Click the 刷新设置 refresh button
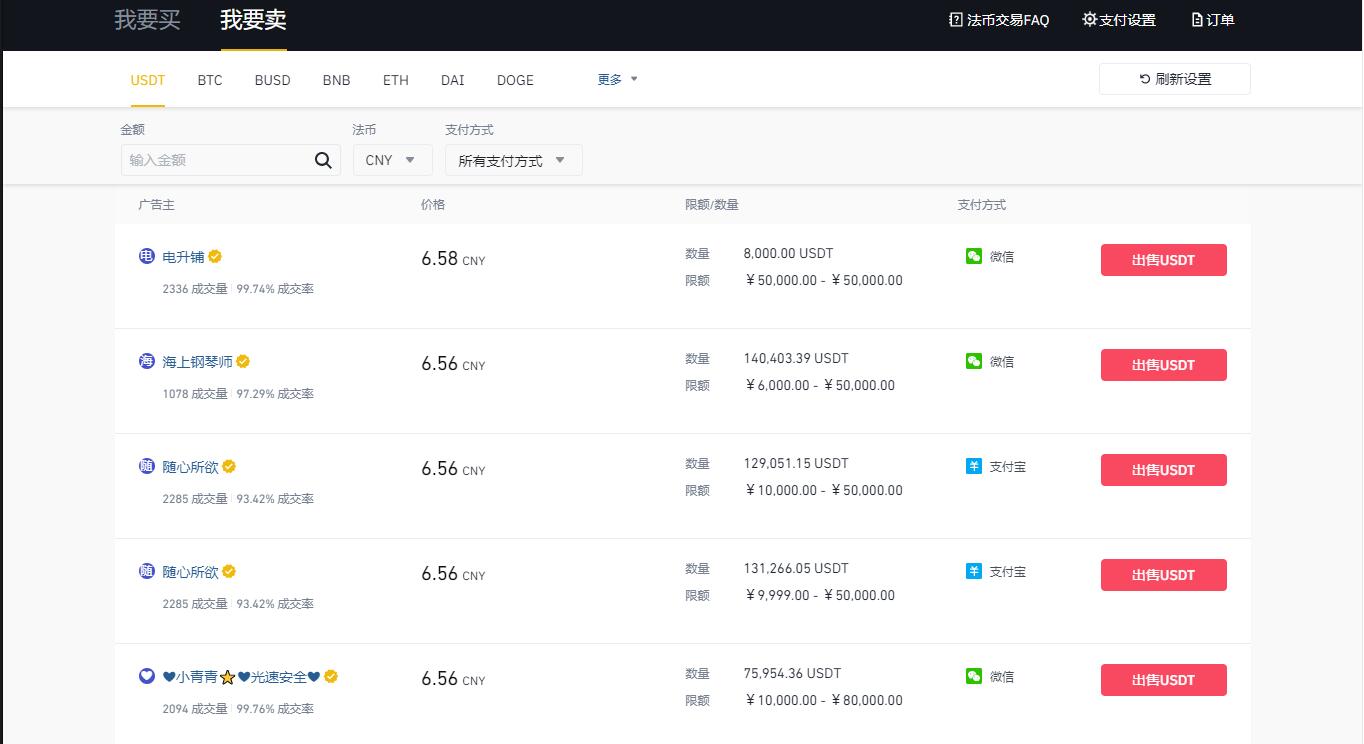This screenshot has height=744, width=1364. point(1174,79)
